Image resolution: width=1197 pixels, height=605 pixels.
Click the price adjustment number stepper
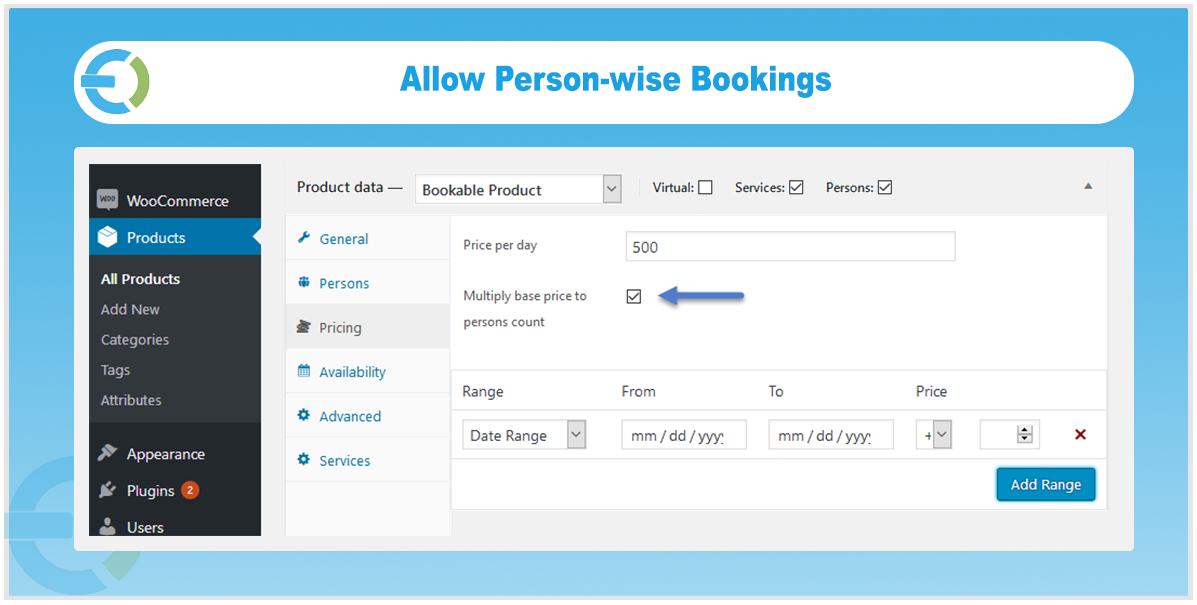click(x=1024, y=435)
